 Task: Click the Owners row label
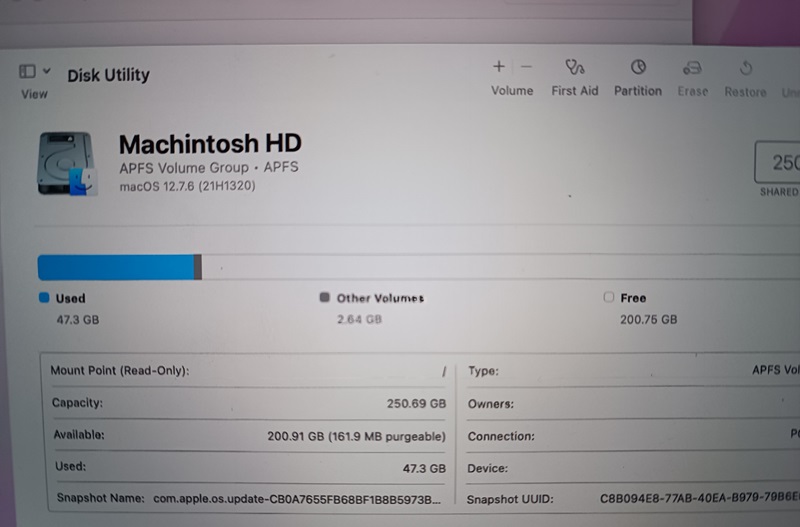coord(490,404)
